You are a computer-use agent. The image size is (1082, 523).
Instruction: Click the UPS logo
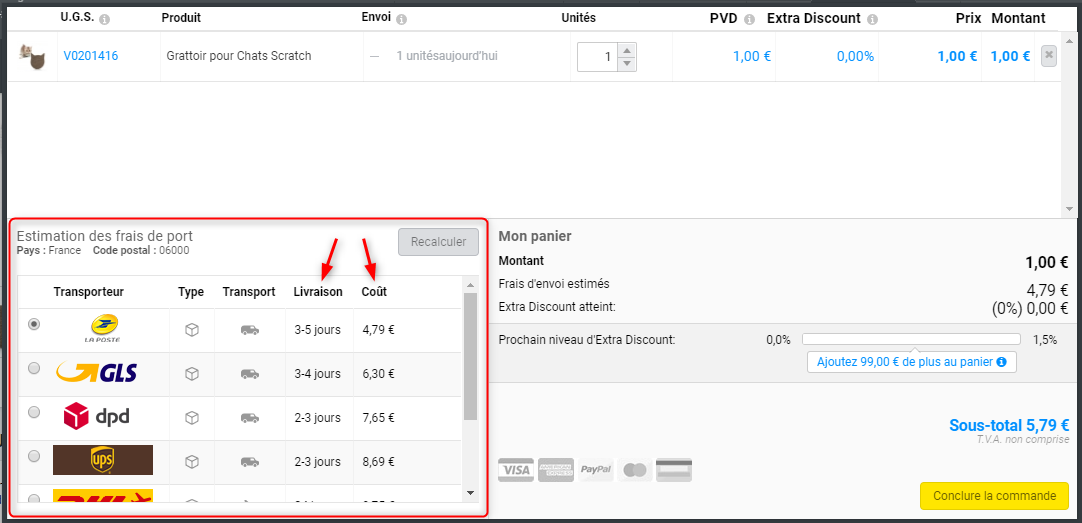[103, 460]
